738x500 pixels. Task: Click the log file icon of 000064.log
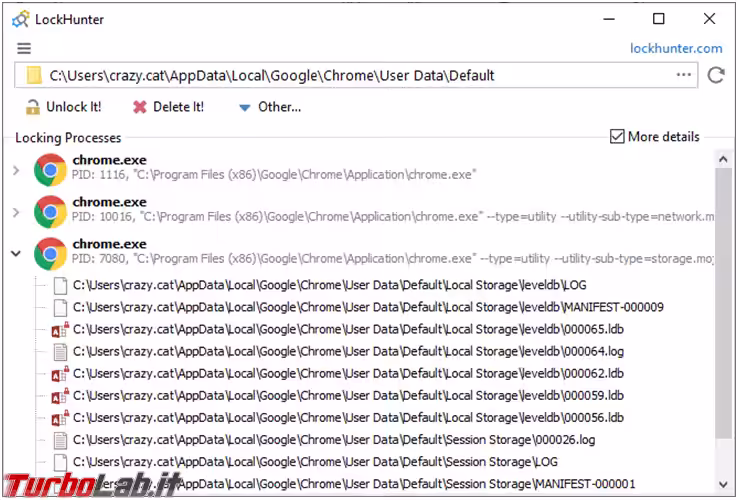pyautogui.click(x=60, y=351)
